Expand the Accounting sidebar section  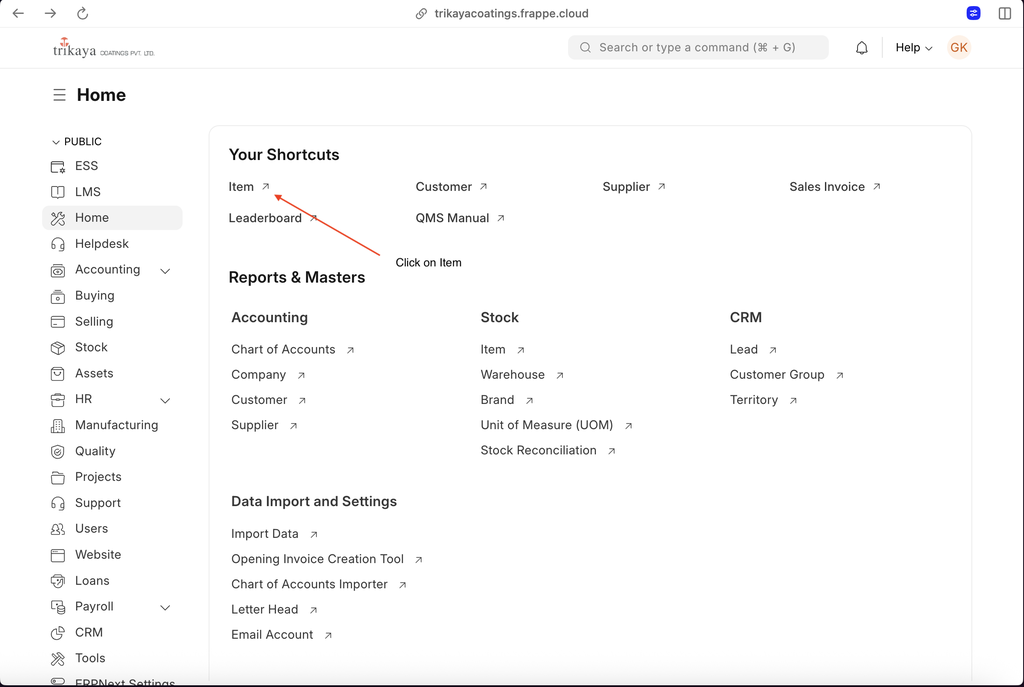[x=165, y=270]
